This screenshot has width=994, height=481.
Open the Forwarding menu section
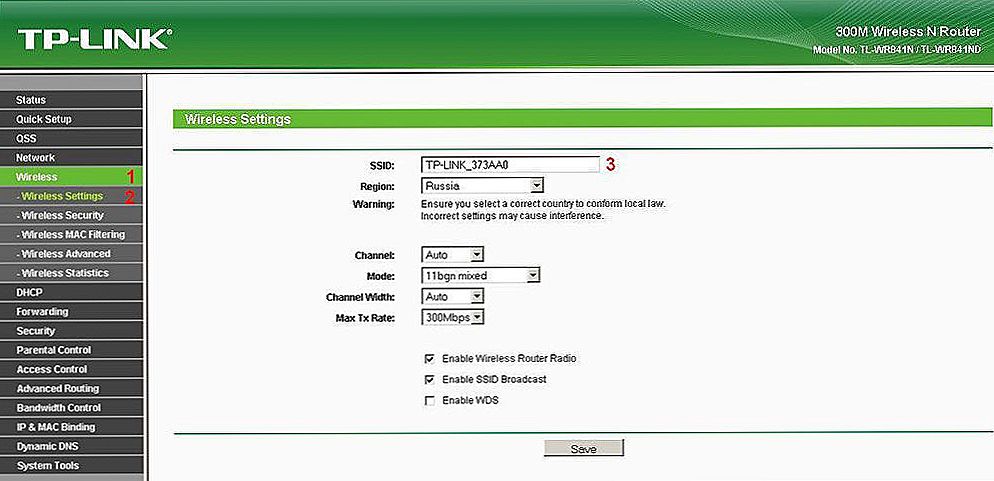71,311
